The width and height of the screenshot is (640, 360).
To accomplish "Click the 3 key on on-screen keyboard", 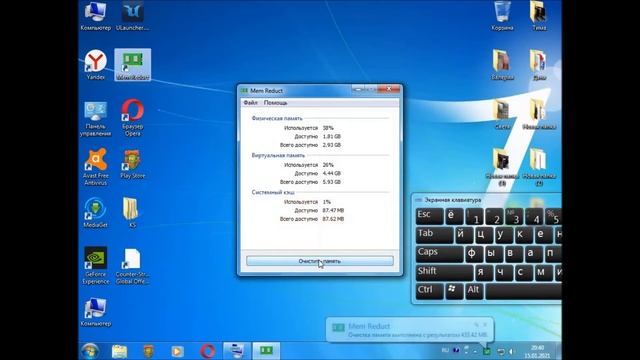I will [x=514, y=216].
